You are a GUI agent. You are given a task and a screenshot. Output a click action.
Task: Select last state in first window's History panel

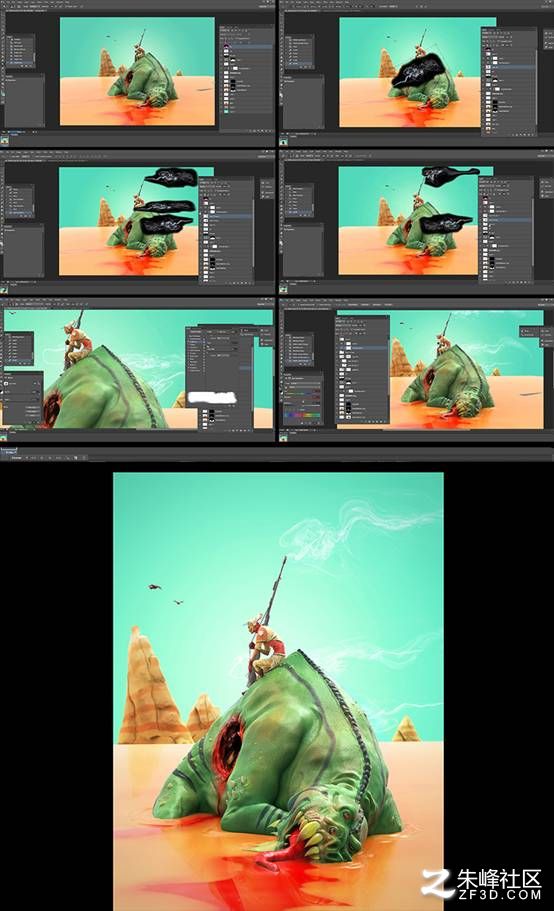[x=17, y=60]
